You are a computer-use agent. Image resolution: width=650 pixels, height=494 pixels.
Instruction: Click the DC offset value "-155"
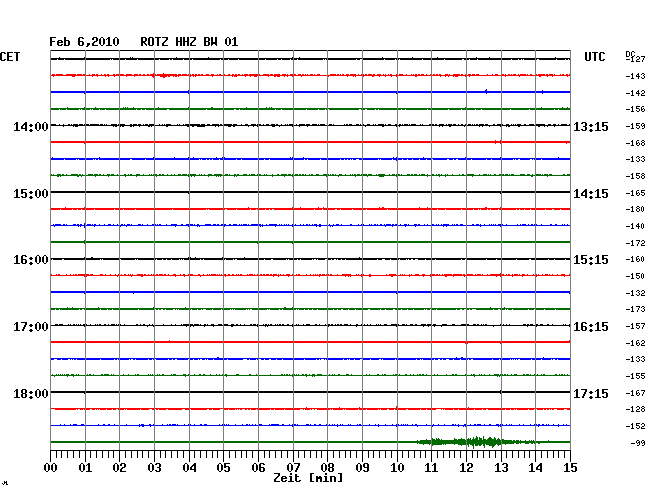pos(635,376)
